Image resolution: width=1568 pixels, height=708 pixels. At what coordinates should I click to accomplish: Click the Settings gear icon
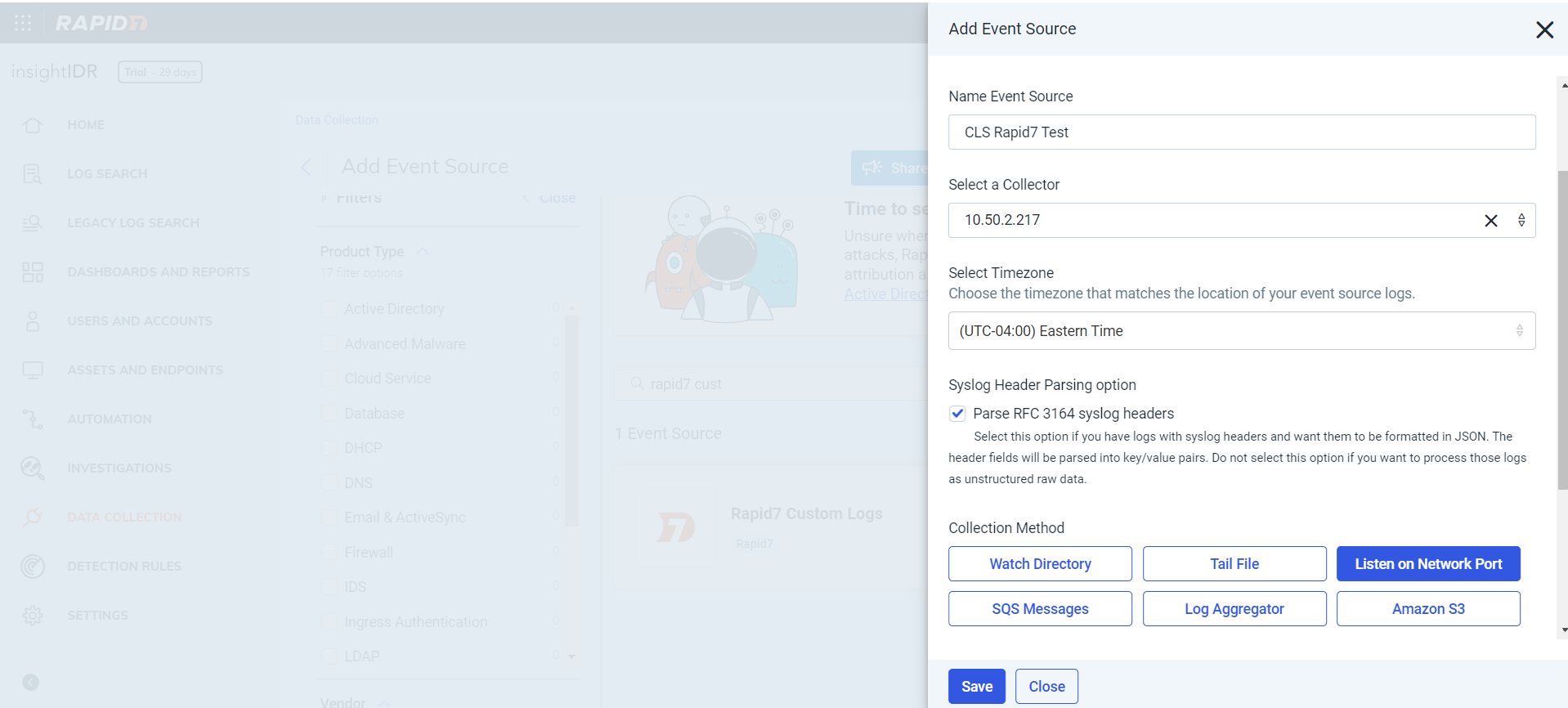tap(33, 616)
